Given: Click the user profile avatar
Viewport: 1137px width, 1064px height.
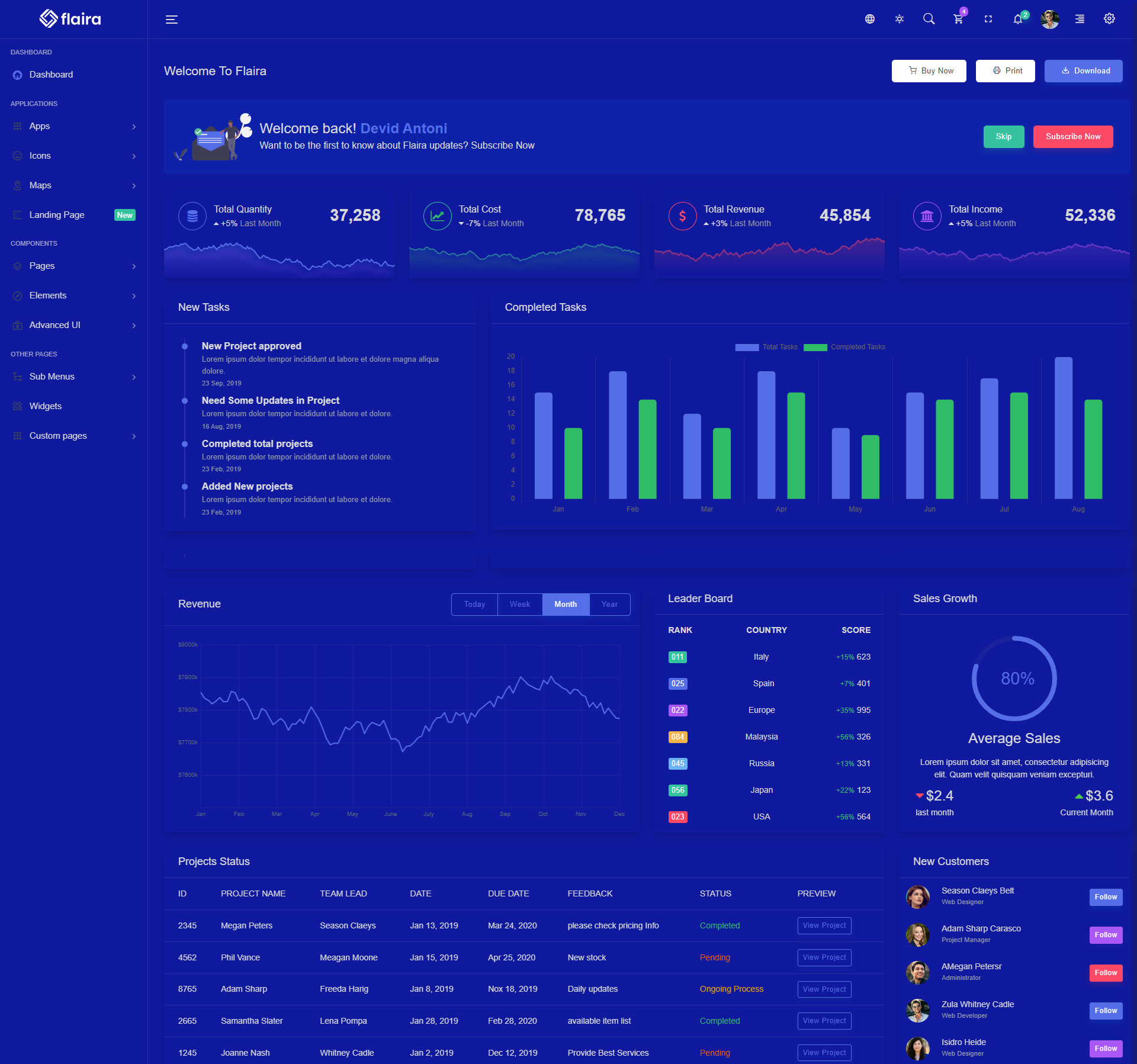Looking at the screenshot, I should tap(1049, 19).
